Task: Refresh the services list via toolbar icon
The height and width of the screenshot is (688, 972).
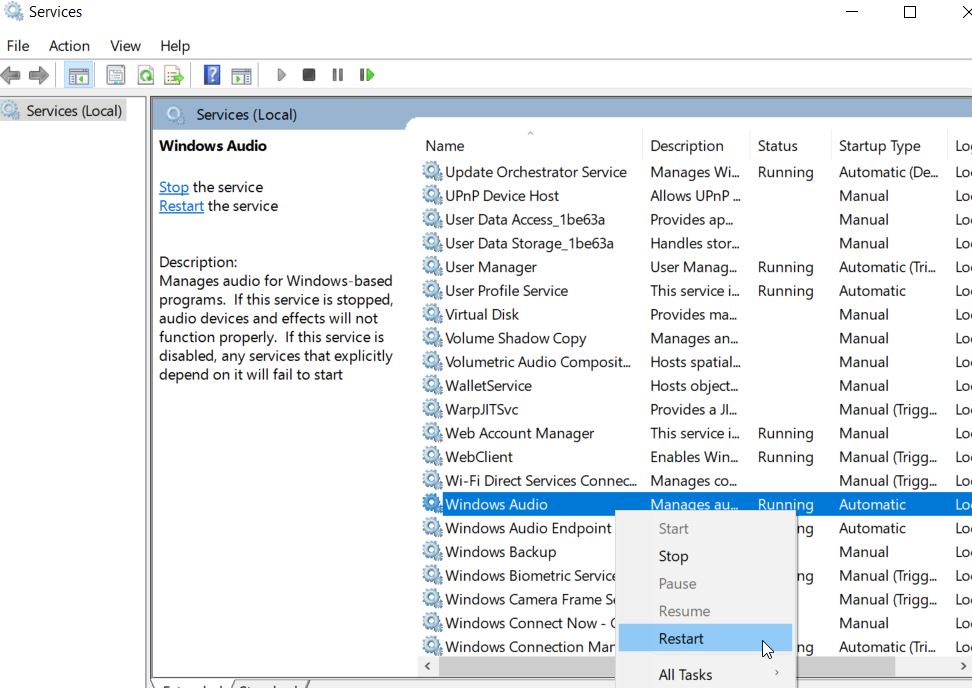Action: [146, 76]
